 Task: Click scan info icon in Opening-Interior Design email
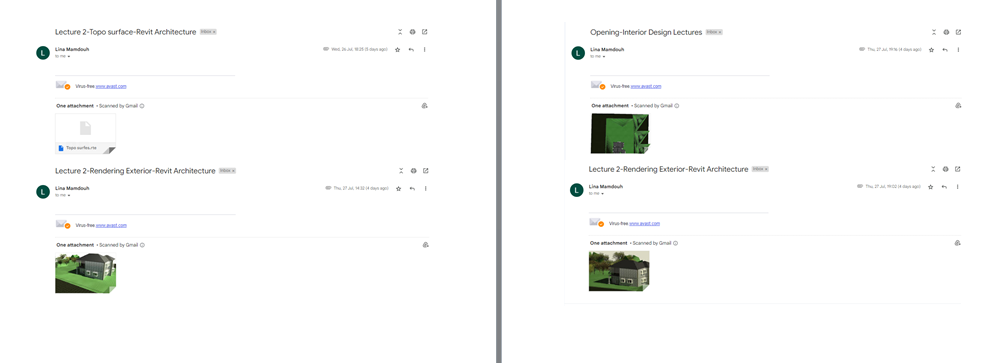coord(677,106)
